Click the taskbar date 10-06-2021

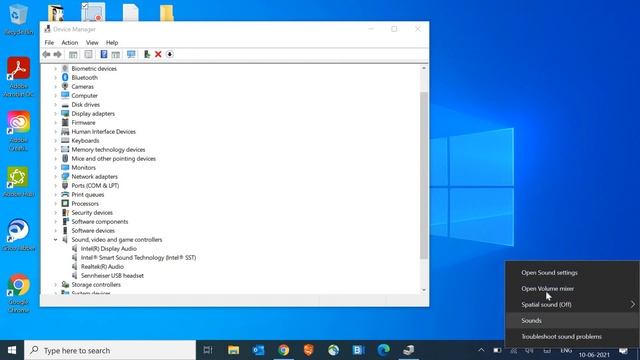pyautogui.click(x=594, y=355)
